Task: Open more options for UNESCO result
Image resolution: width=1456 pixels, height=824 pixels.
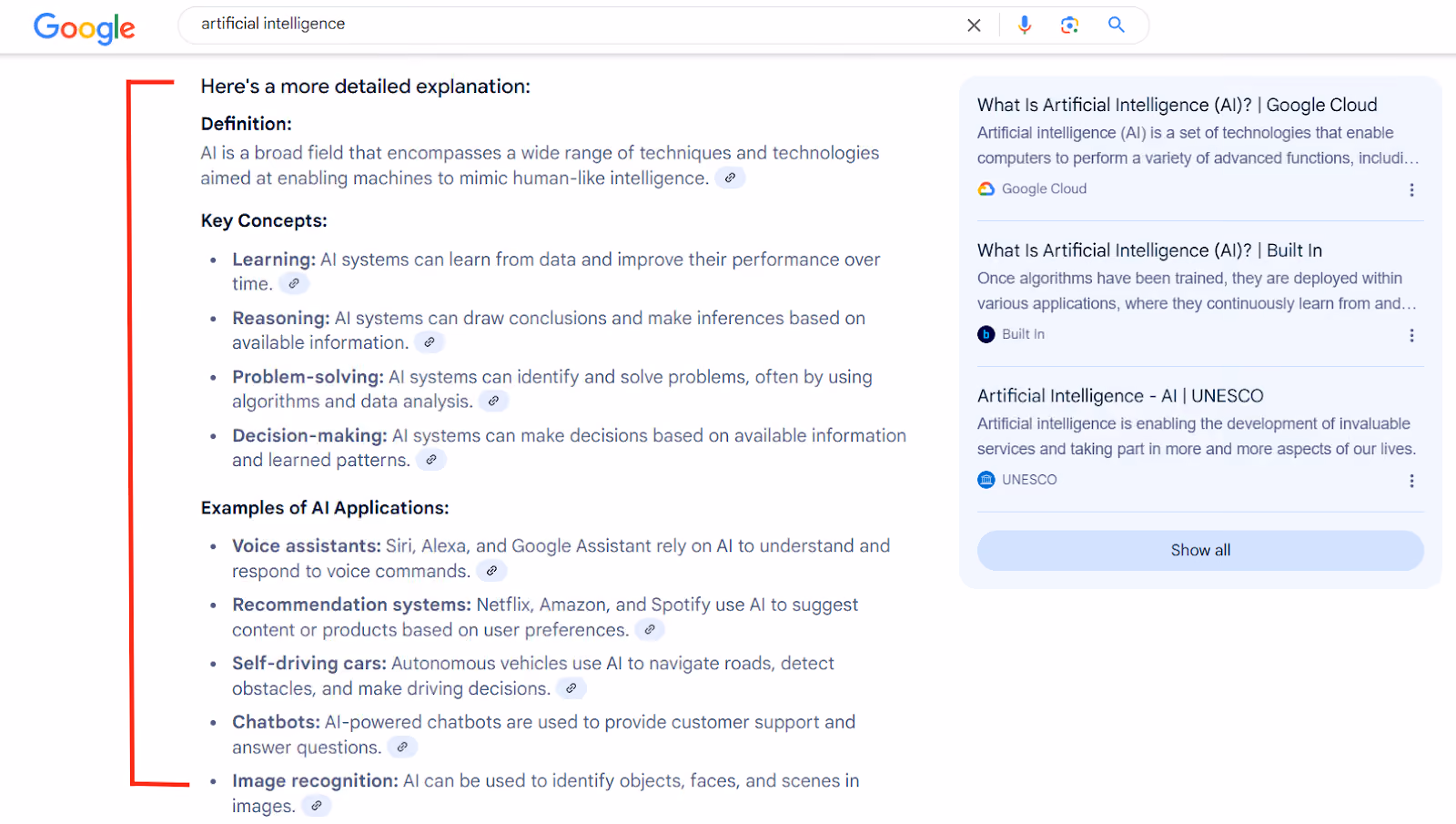Action: pyautogui.click(x=1411, y=481)
